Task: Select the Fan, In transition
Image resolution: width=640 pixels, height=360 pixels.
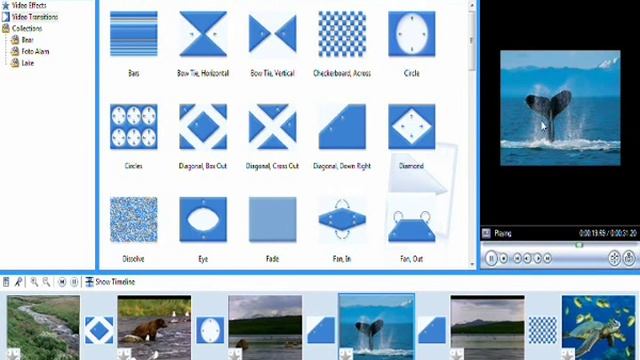Action: (x=342, y=220)
